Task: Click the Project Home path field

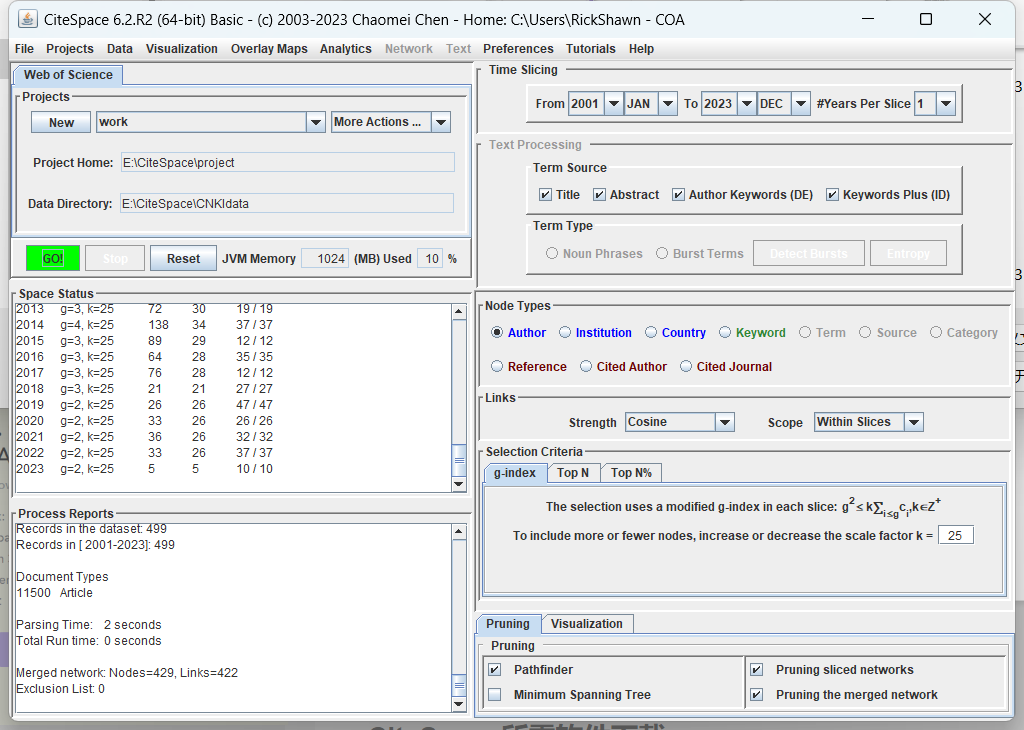Action: 287,163
